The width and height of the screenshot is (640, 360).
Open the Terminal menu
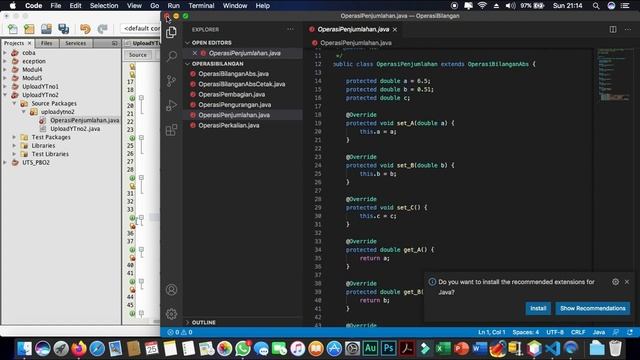201,6
